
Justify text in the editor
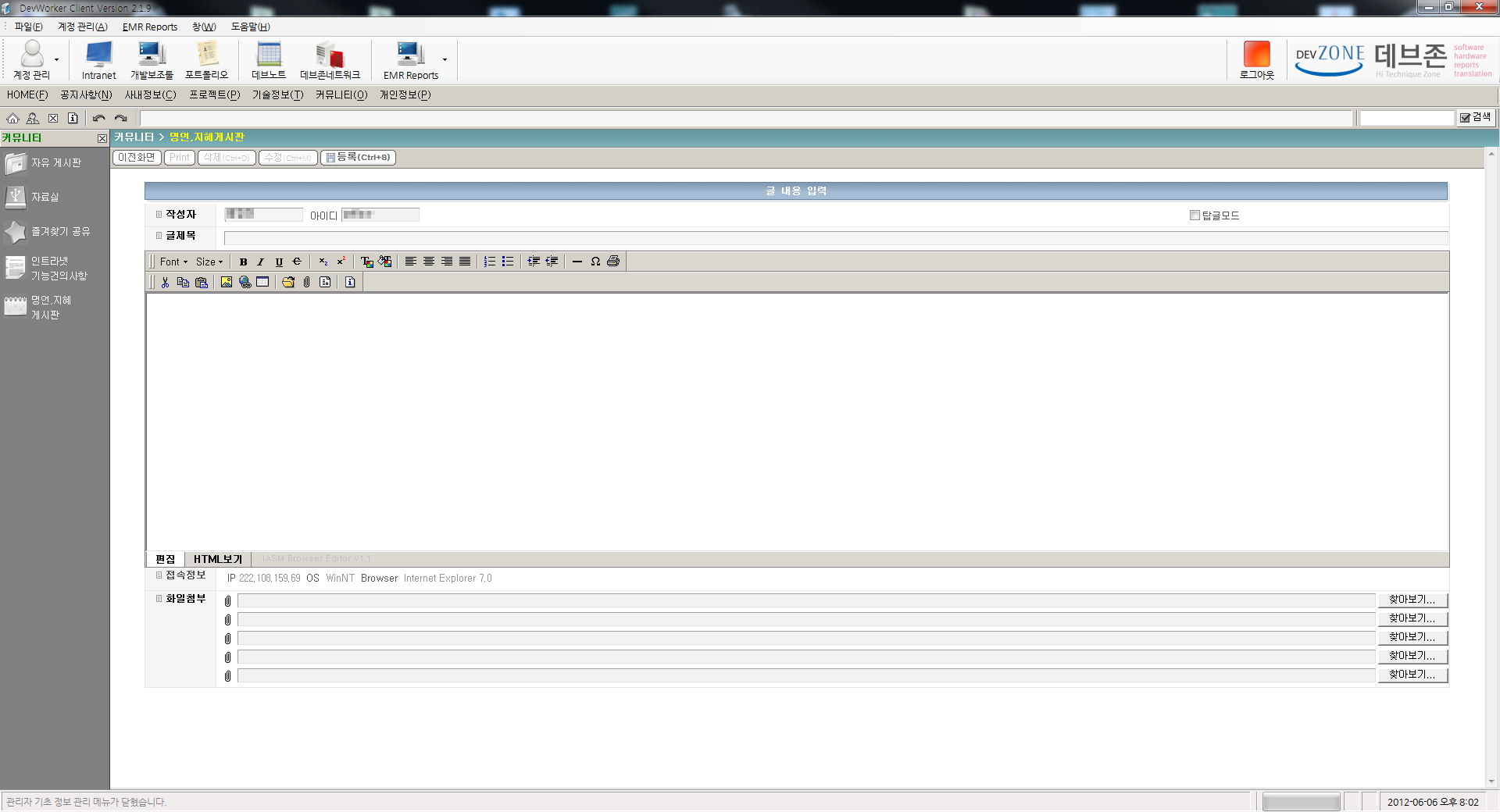(465, 262)
